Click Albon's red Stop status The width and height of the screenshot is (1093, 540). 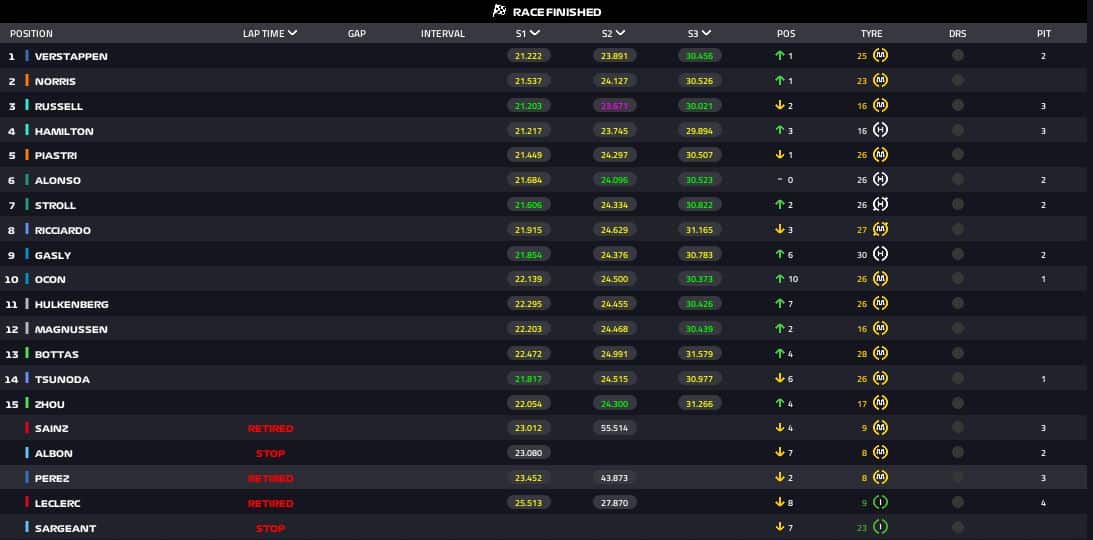[x=270, y=454]
